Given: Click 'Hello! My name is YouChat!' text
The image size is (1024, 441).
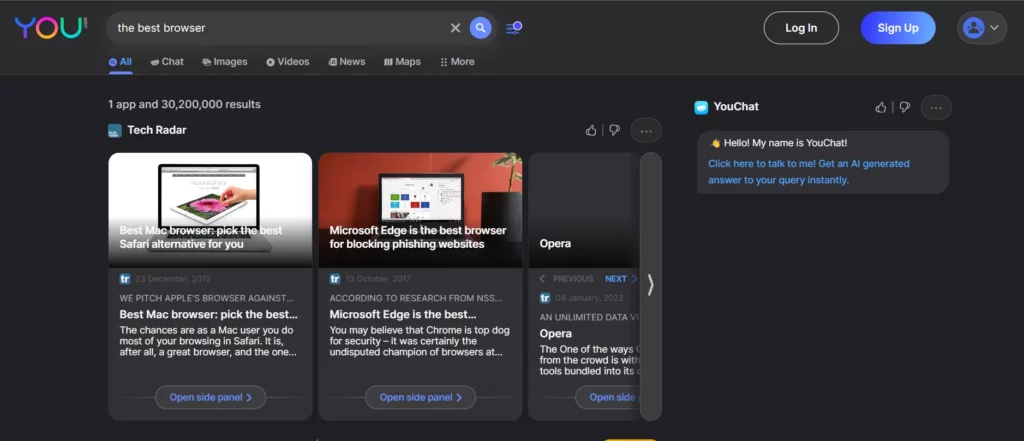Looking at the screenshot, I should (786, 143).
